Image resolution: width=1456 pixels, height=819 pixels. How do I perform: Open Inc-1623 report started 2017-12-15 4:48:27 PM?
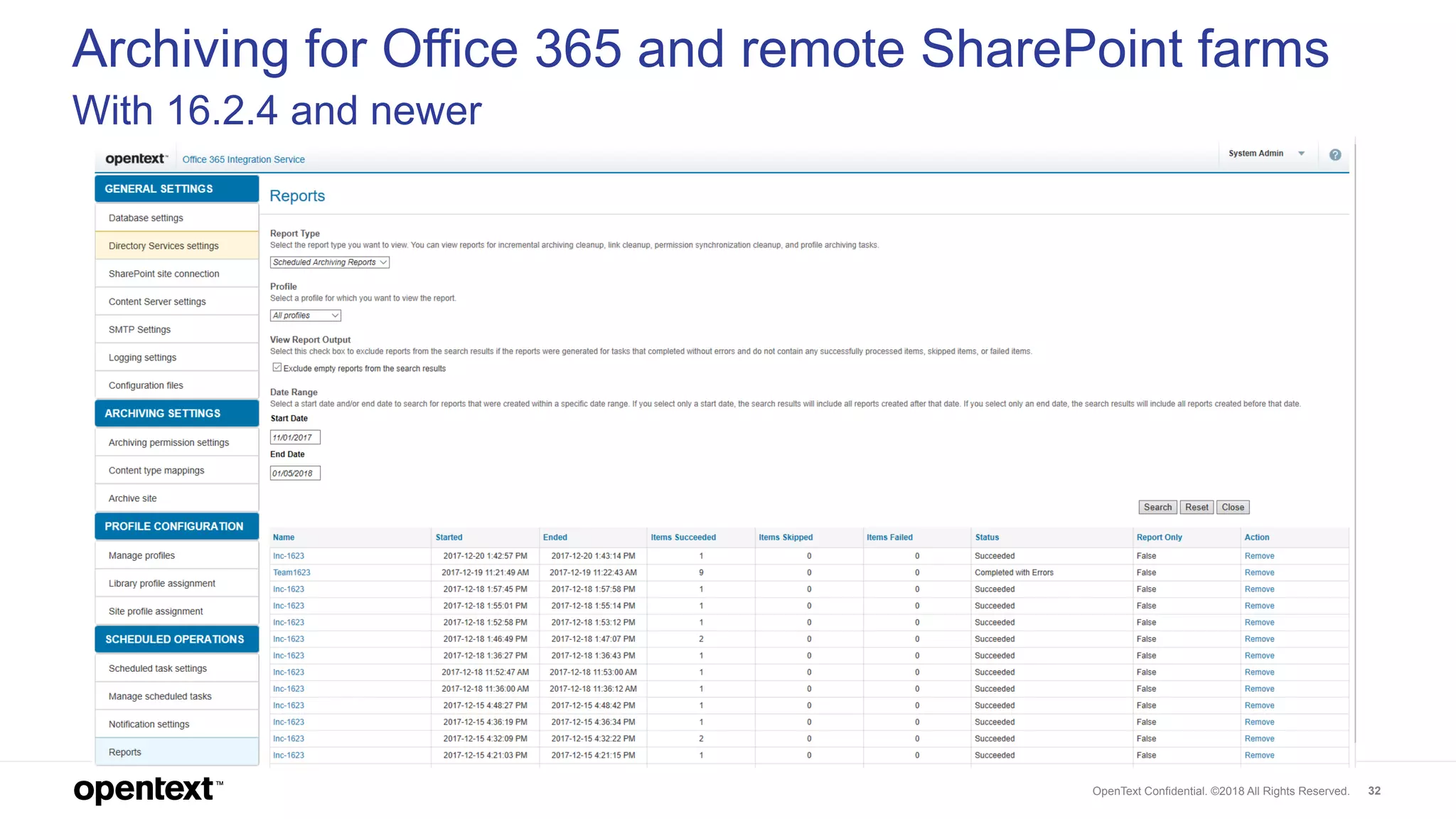289,705
